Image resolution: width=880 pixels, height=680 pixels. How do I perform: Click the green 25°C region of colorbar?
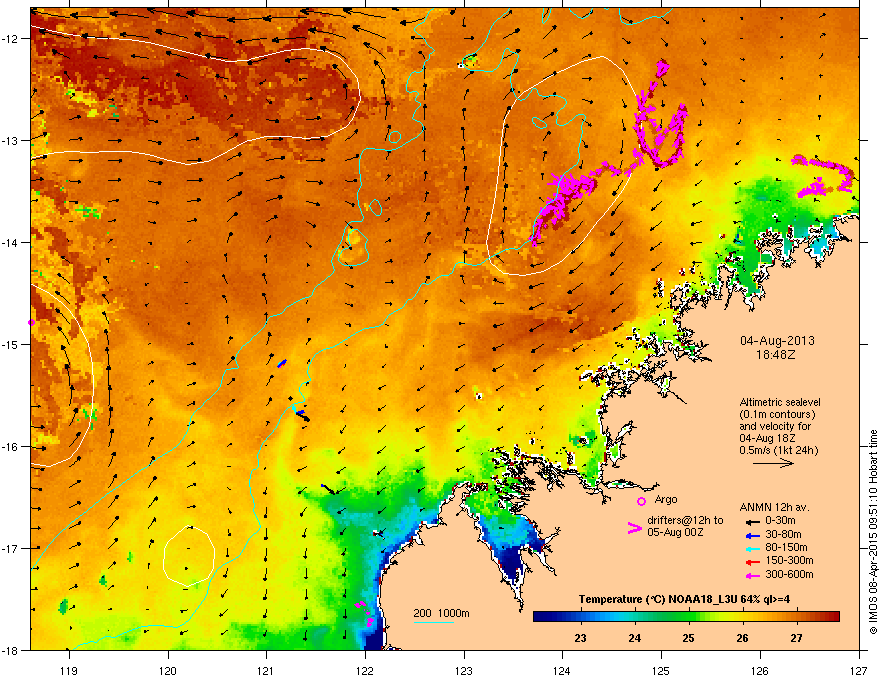(689, 617)
